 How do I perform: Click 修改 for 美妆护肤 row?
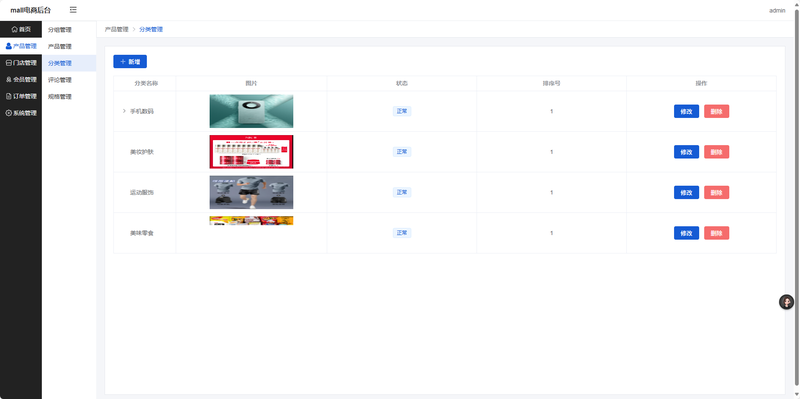point(686,152)
